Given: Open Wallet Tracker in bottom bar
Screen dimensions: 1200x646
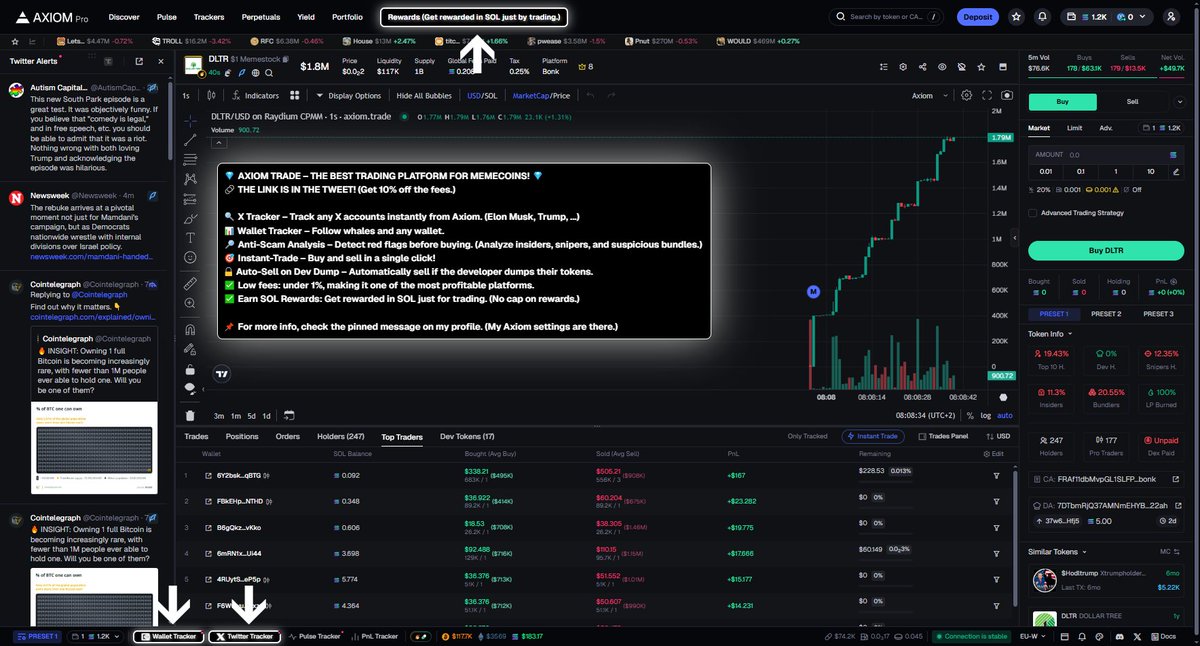Looking at the screenshot, I should pos(168,636).
